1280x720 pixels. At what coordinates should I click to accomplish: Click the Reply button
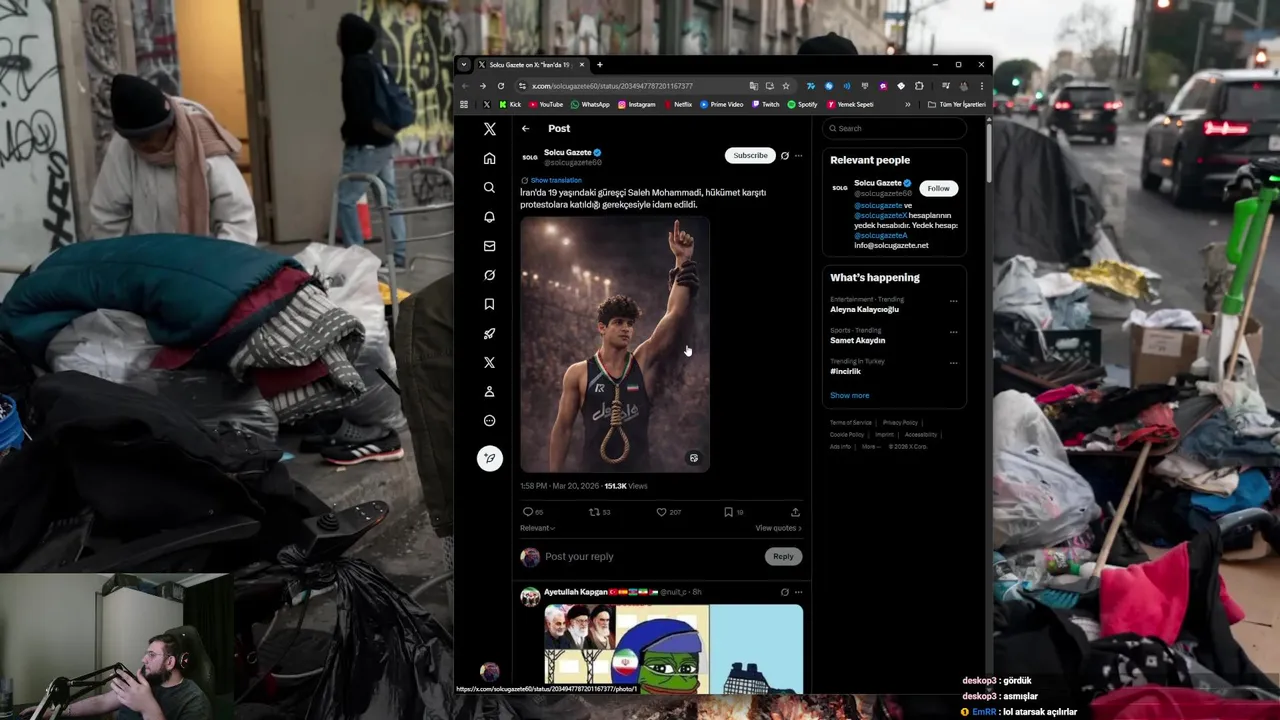click(x=783, y=556)
